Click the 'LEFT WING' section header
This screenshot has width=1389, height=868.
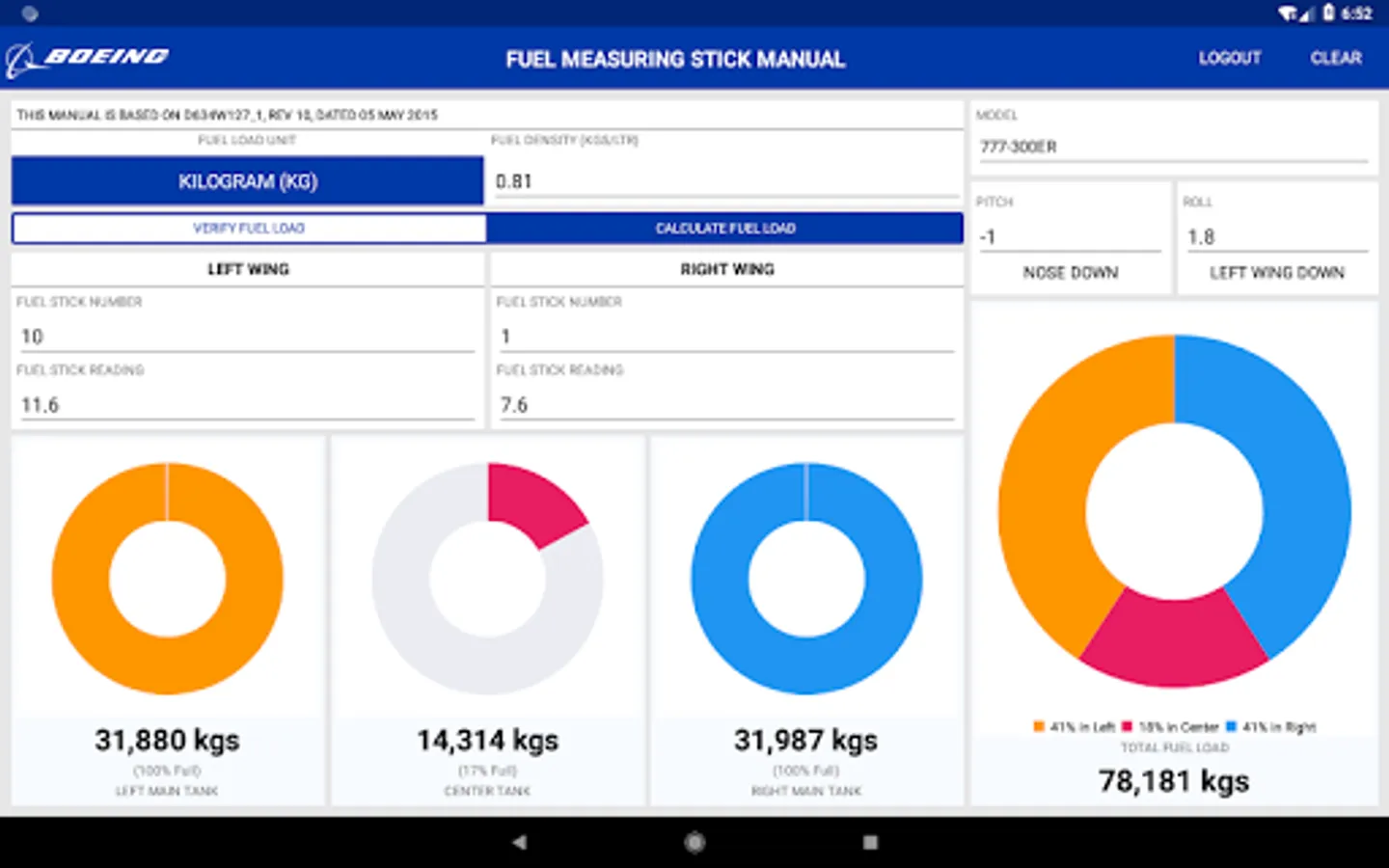tap(248, 269)
